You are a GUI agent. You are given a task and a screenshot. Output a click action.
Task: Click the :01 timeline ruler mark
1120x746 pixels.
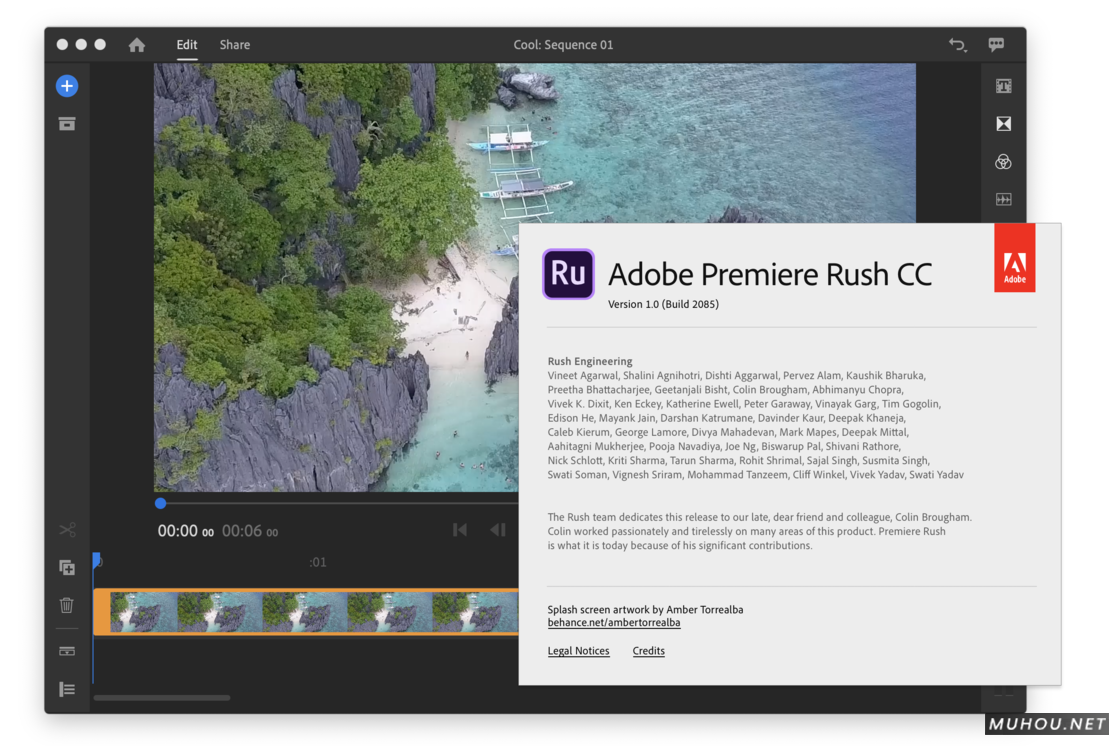tap(318, 562)
